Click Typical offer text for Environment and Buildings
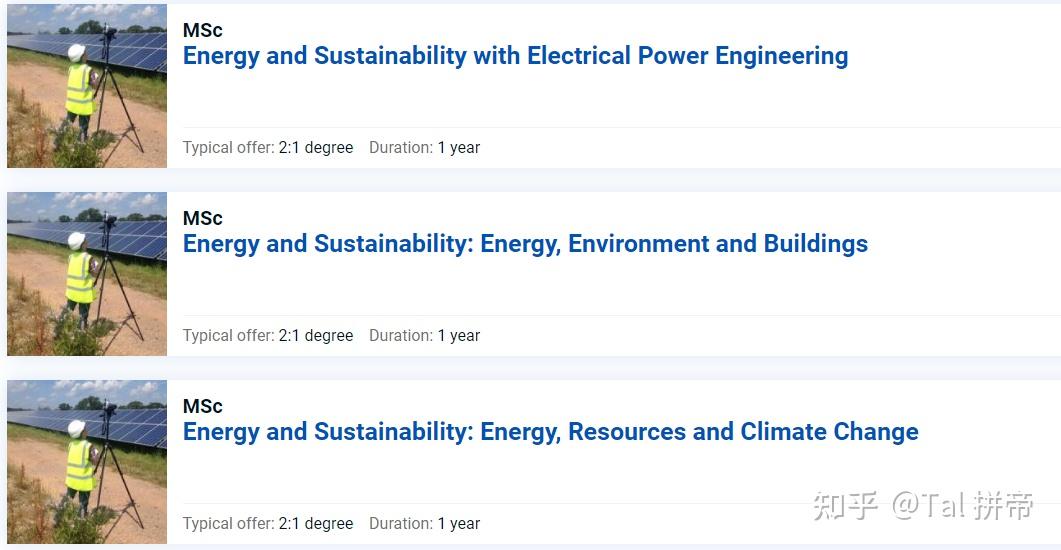The height and width of the screenshot is (550, 1061). pyautogui.click(x=268, y=336)
